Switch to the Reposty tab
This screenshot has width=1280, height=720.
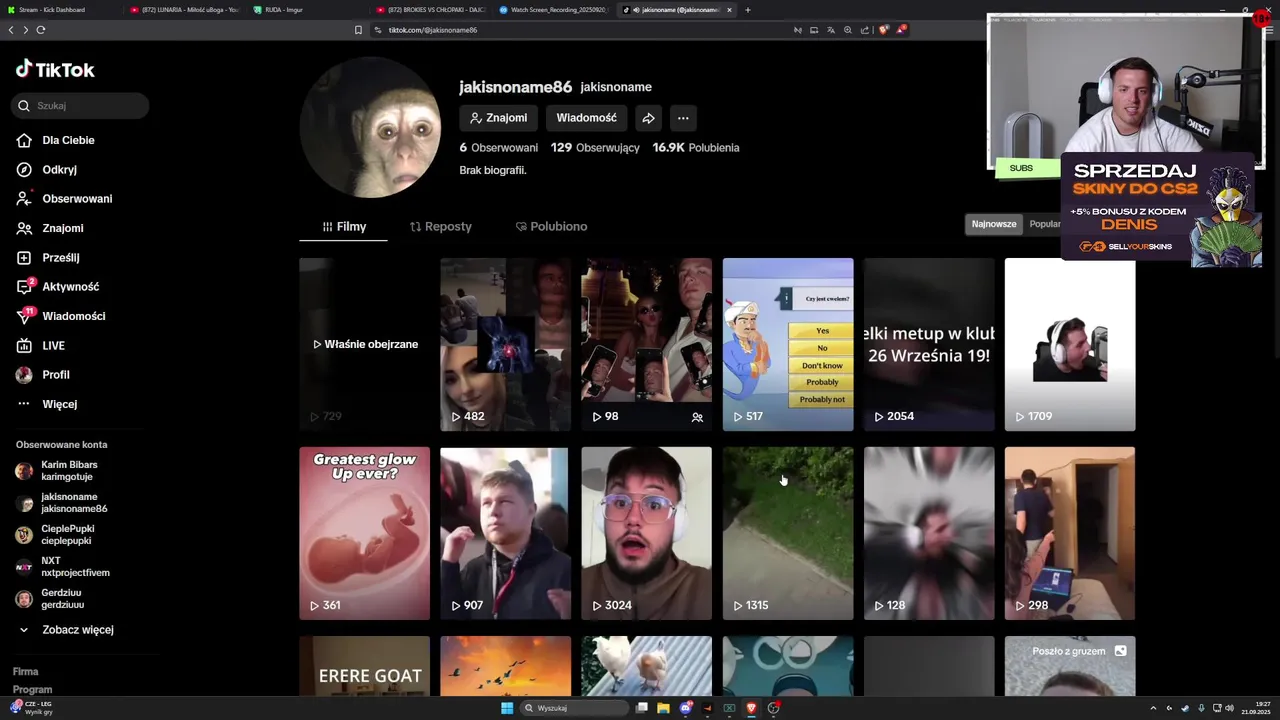440,227
